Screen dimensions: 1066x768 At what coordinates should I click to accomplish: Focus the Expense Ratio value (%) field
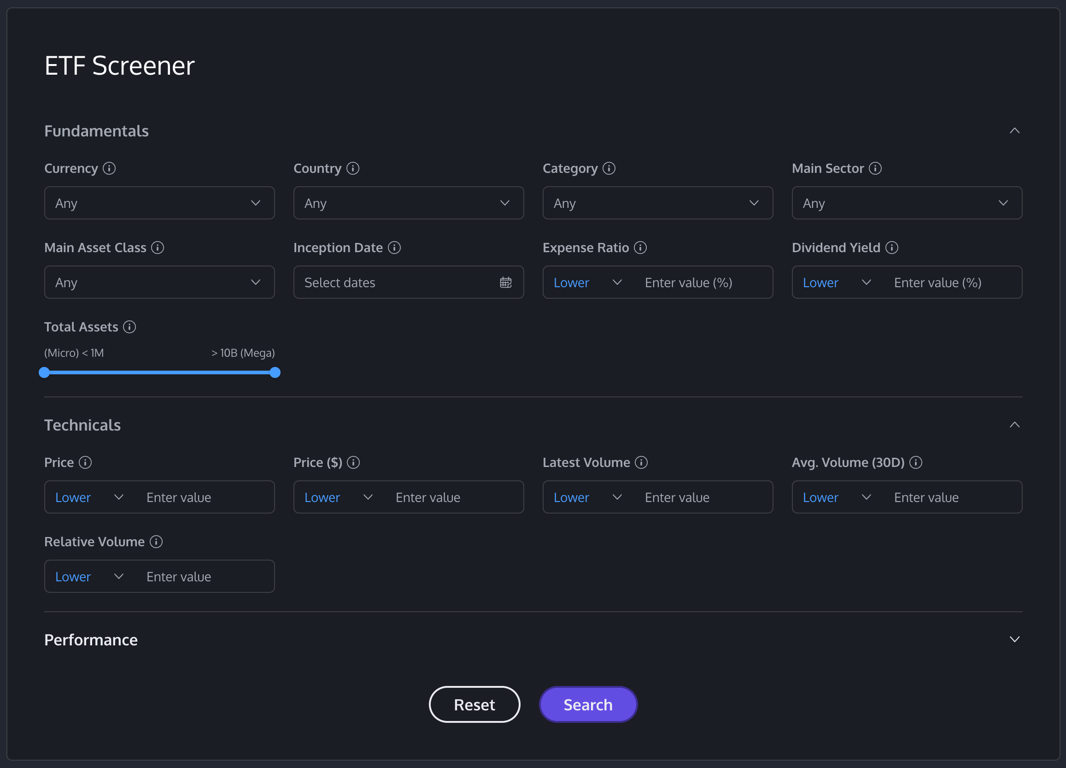704,283
